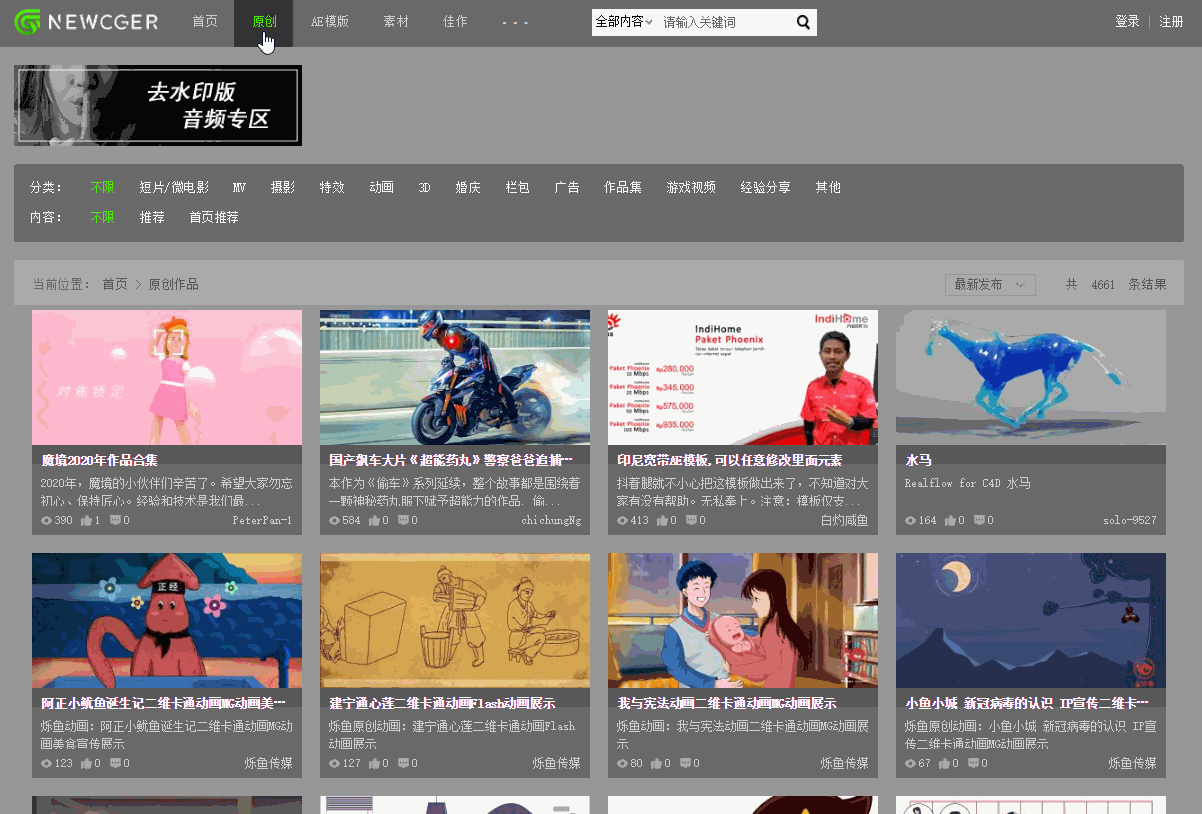Click comment icon on 建宁通心莲 card
The width and height of the screenshot is (1202, 814).
click(403, 763)
